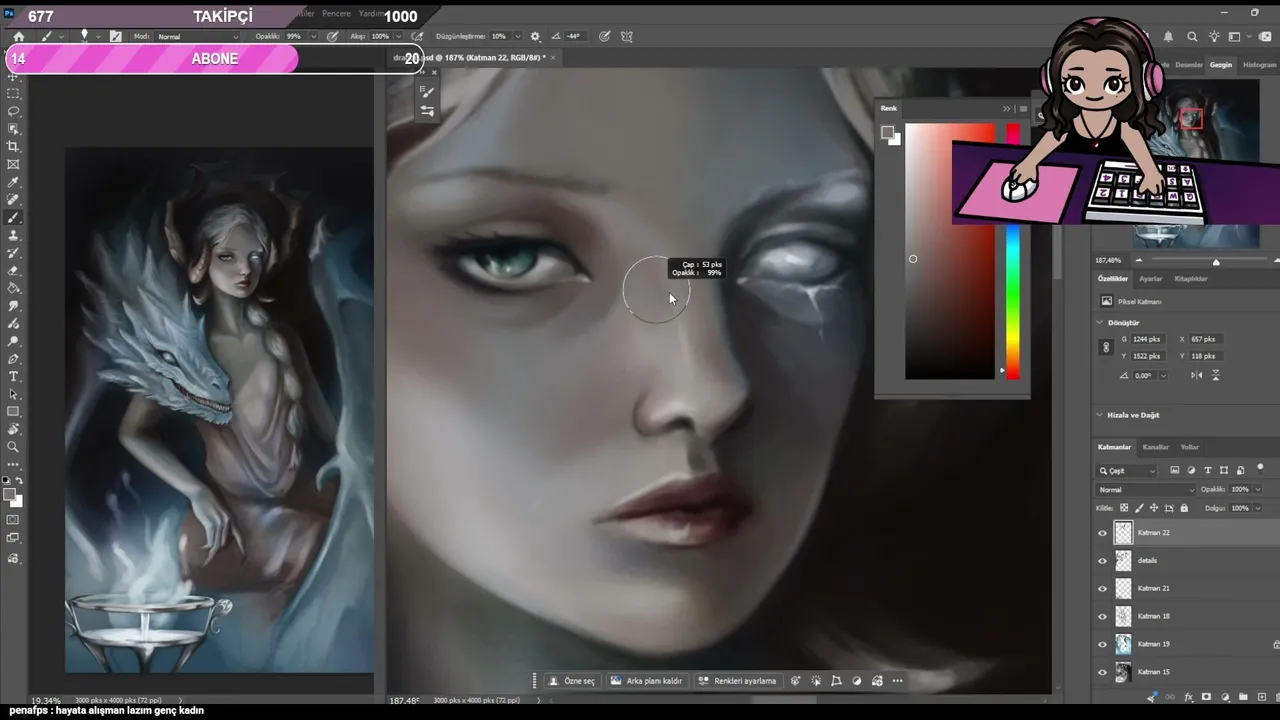Click the transform width G field
This screenshot has height=720, width=1280.
(1148, 339)
